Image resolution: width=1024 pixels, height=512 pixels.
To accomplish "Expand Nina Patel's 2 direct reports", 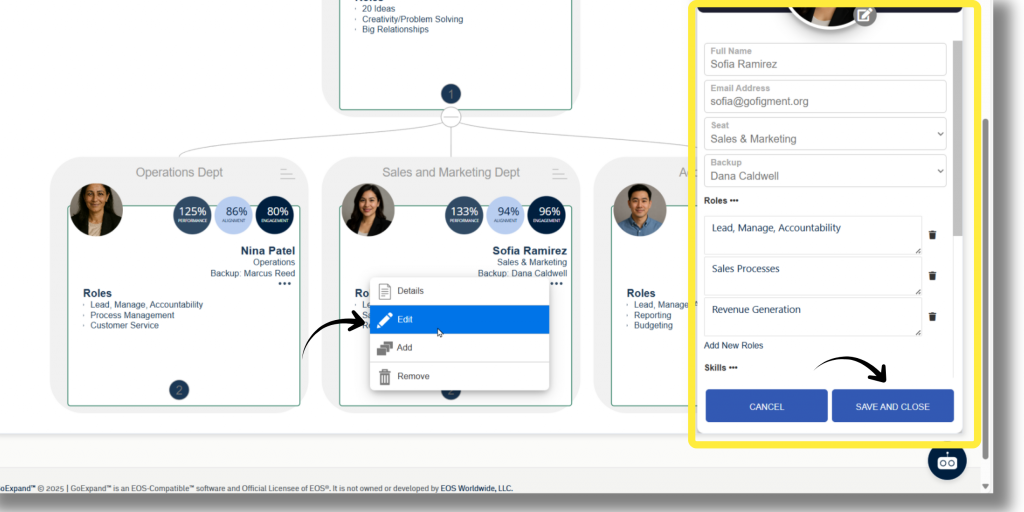I will pyautogui.click(x=179, y=390).
